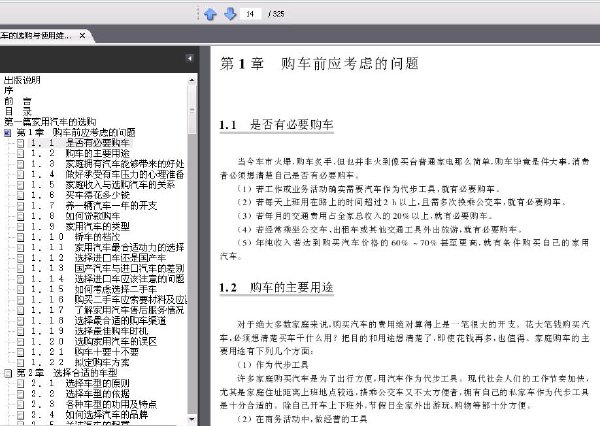Open bookmark 1.22 拟定购车方案

[80, 362]
